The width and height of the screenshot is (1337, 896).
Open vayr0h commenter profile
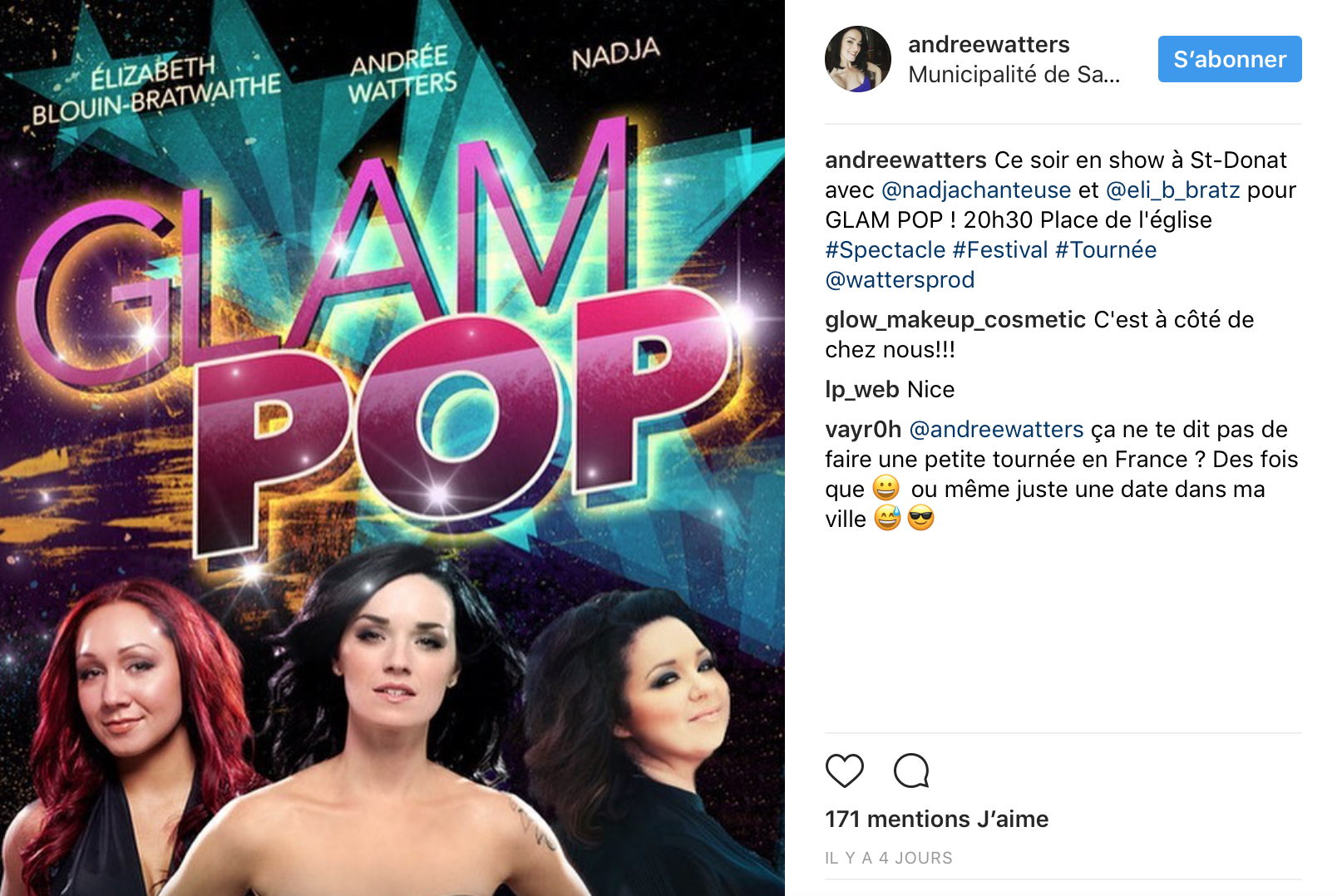pos(863,430)
